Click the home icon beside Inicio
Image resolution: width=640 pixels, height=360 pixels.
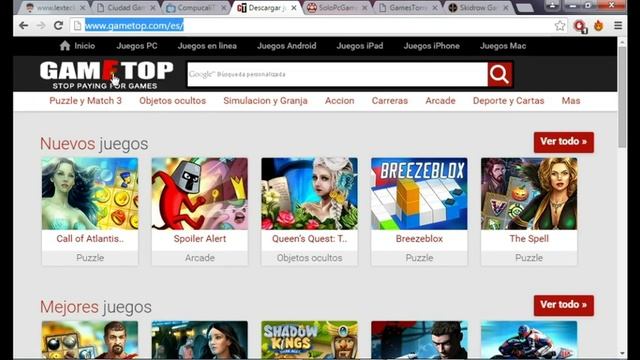65,46
